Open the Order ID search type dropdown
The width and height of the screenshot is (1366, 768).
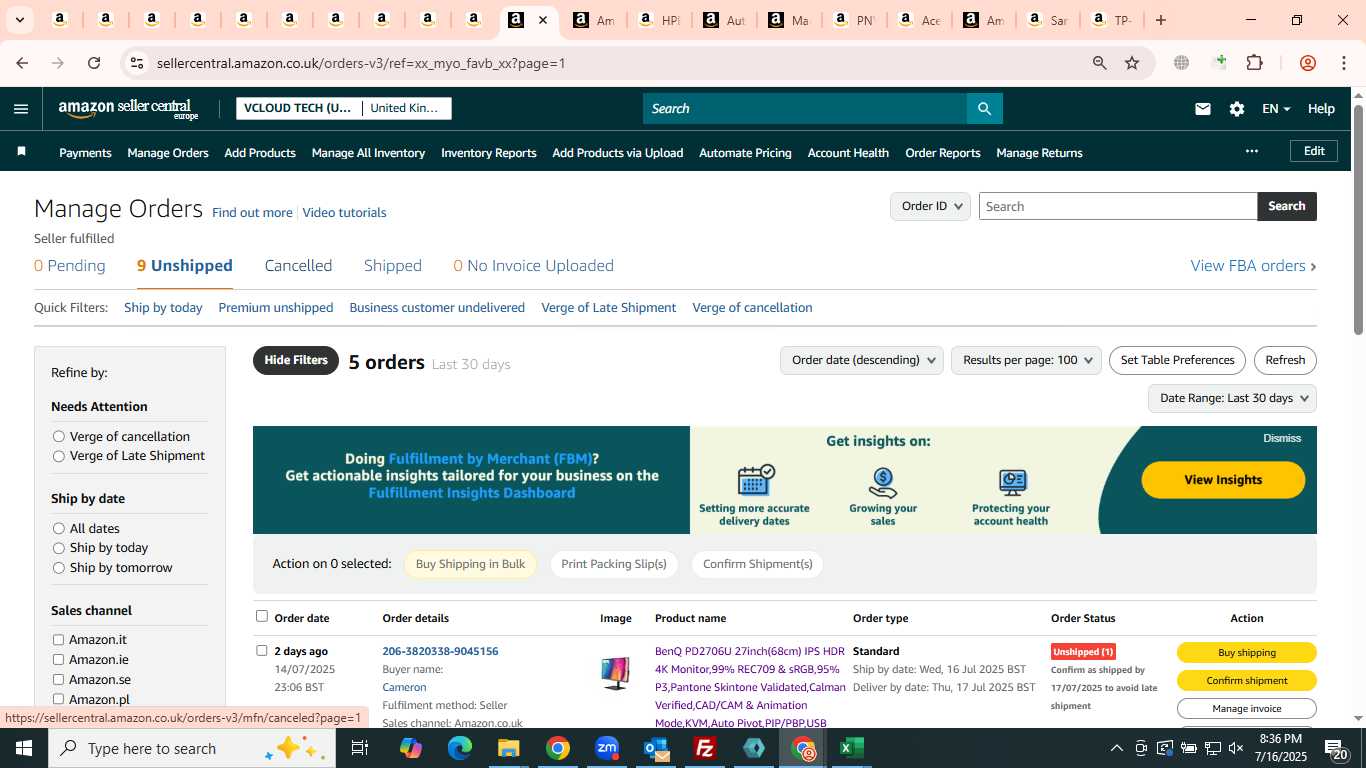tap(930, 206)
